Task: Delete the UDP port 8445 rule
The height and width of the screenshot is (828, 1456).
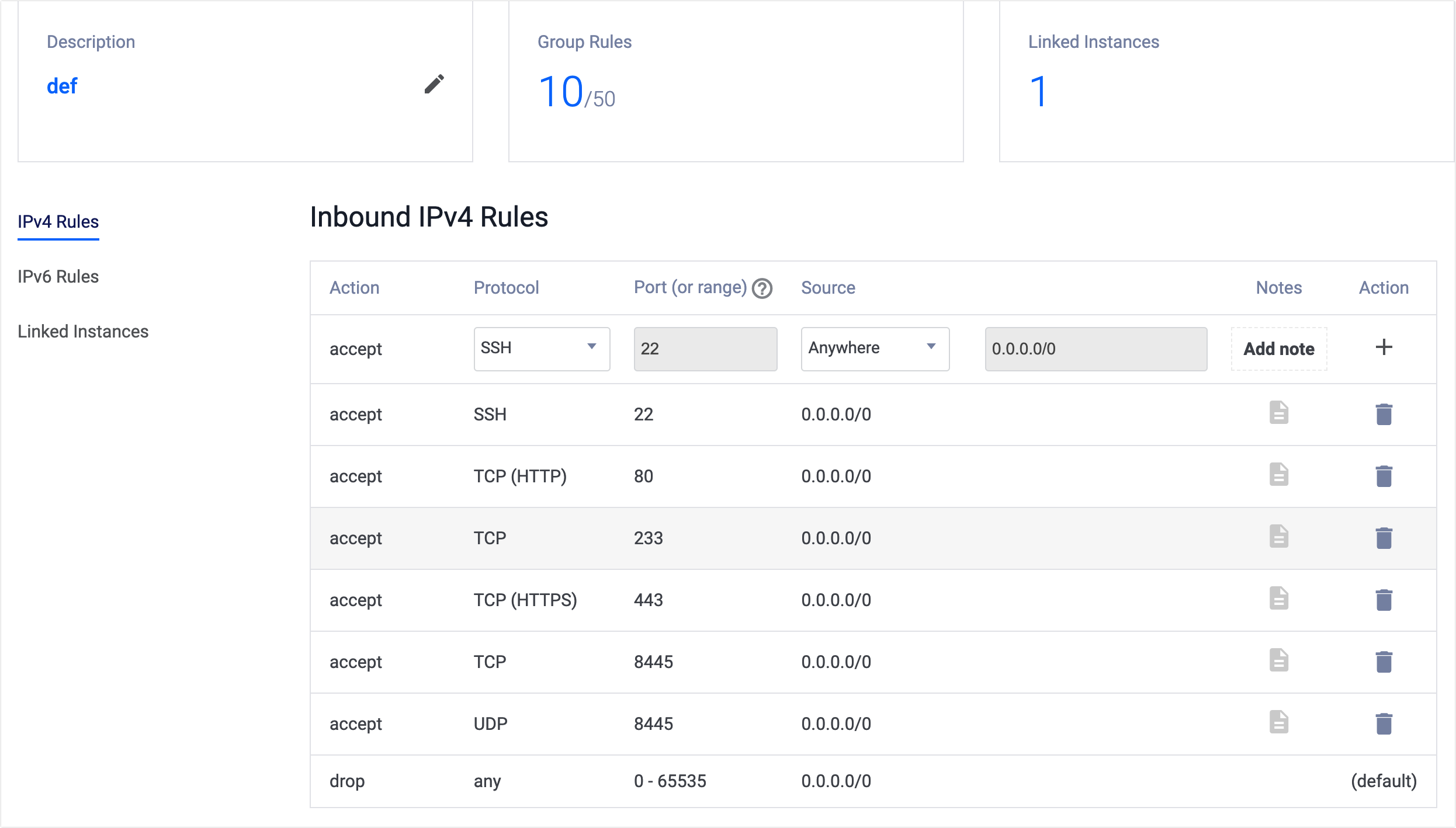Action: 1384,723
